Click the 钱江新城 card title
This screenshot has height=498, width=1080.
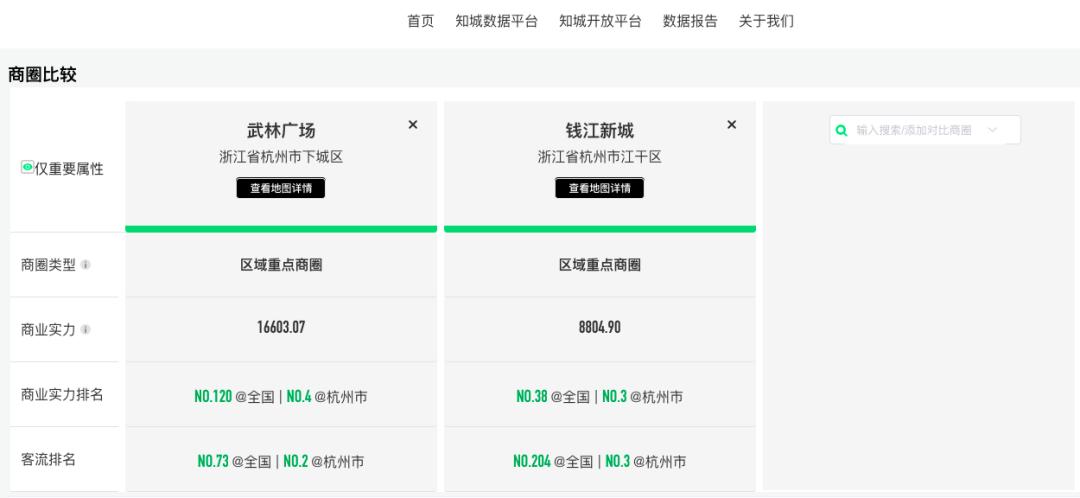[x=599, y=131]
